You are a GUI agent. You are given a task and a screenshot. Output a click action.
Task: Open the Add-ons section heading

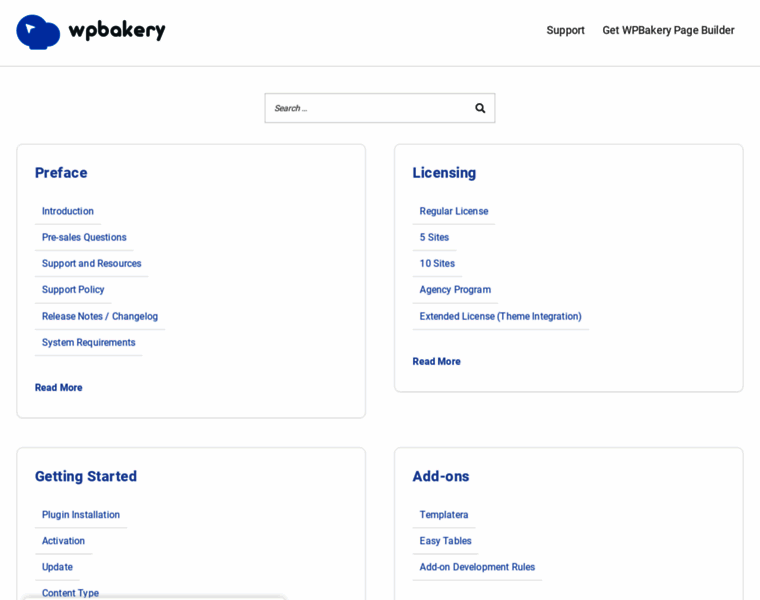[441, 476]
